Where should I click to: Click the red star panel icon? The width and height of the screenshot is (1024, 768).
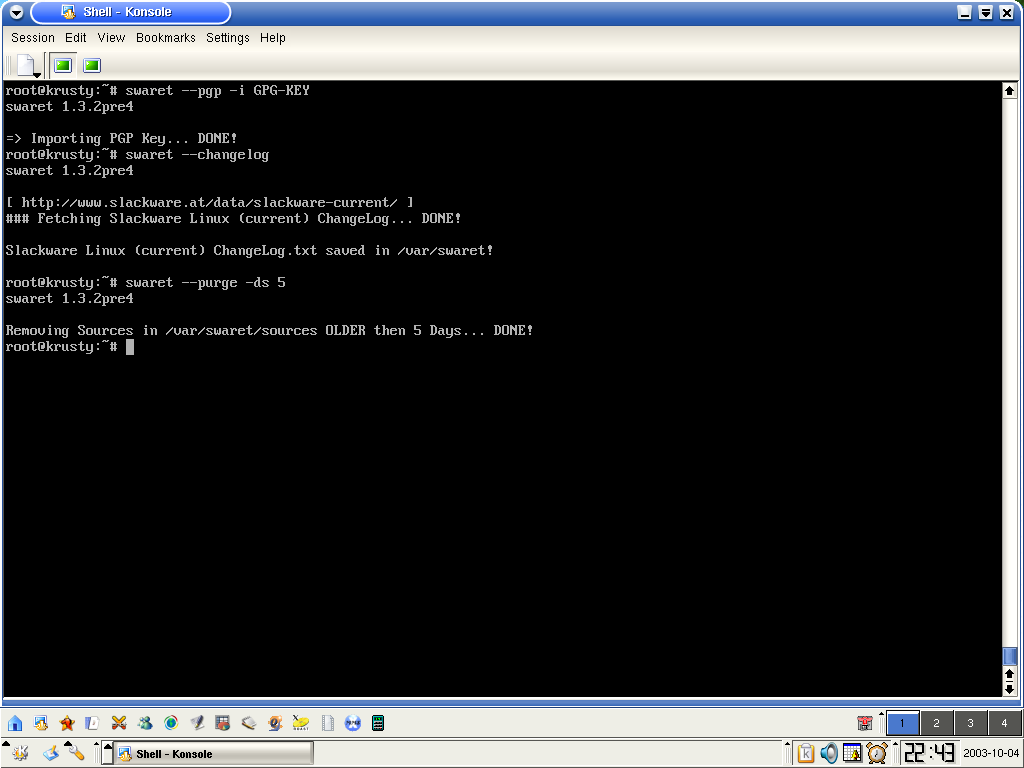67,723
